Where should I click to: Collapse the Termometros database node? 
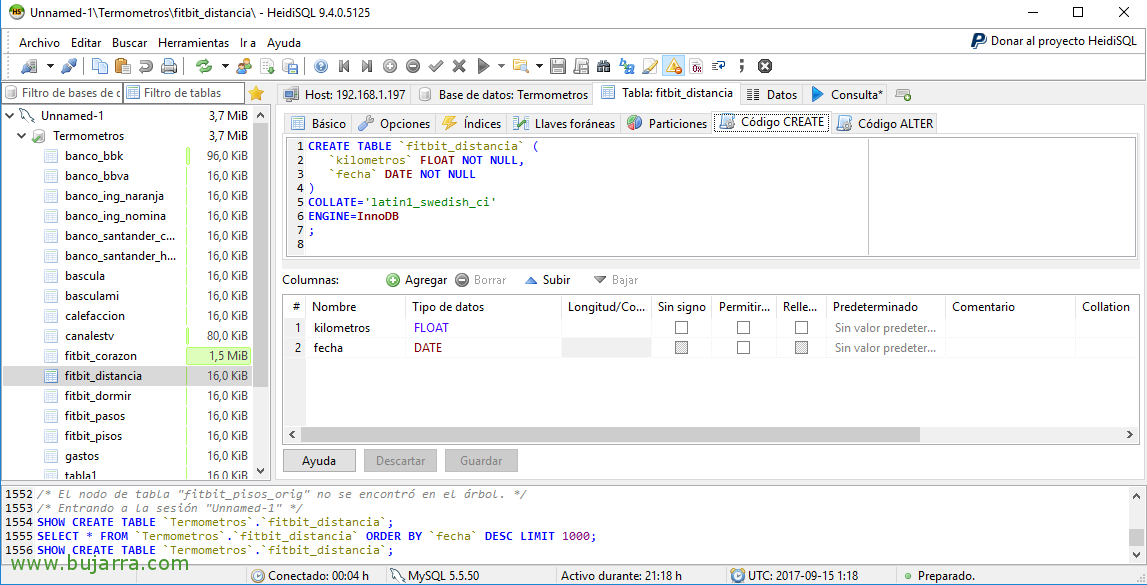(x=22, y=136)
